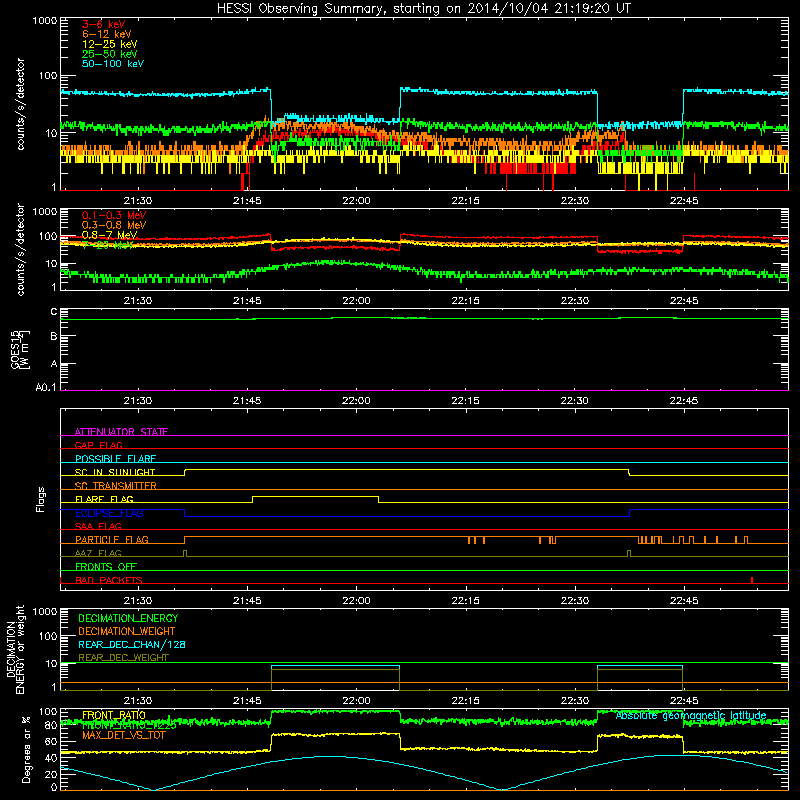Select the DECIMATION_WEIGHT legend label
The image size is (800, 800).
pos(127,631)
